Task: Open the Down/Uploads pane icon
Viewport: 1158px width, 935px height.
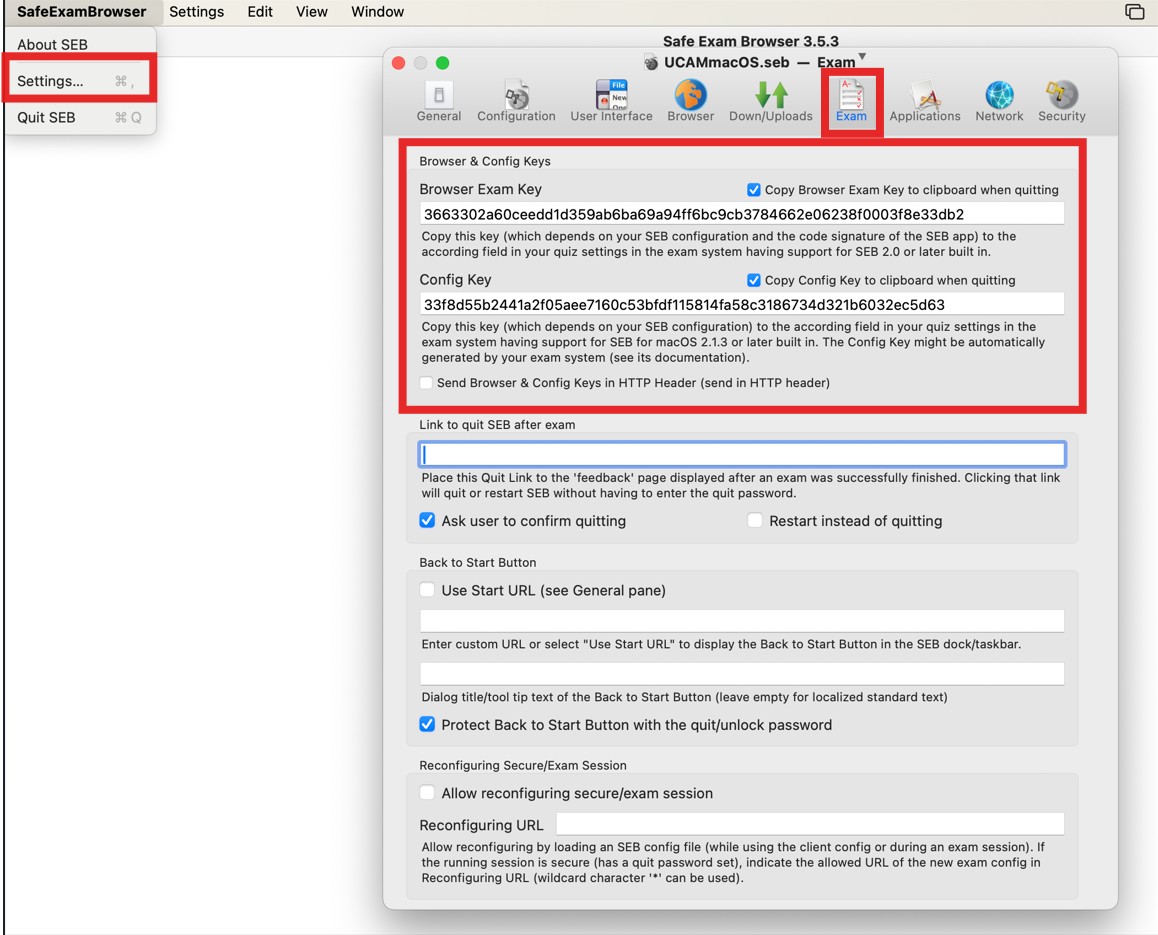Action: [x=770, y=98]
